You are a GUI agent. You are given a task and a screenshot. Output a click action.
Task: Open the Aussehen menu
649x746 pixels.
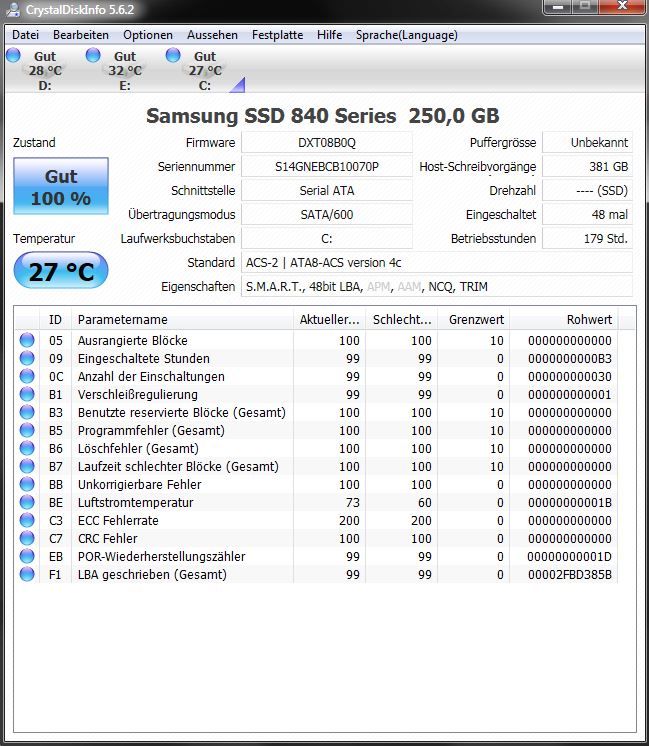(x=212, y=35)
